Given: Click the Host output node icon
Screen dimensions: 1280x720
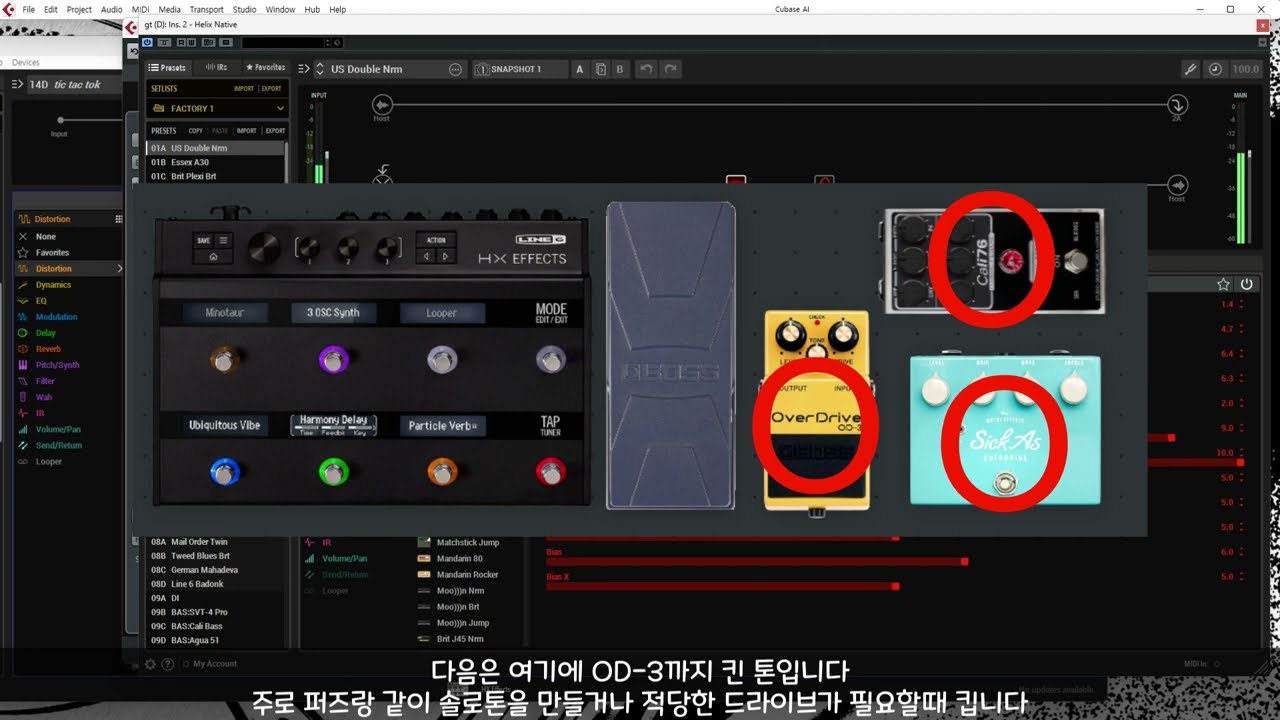Looking at the screenshot, I should tap(1178, 185).
